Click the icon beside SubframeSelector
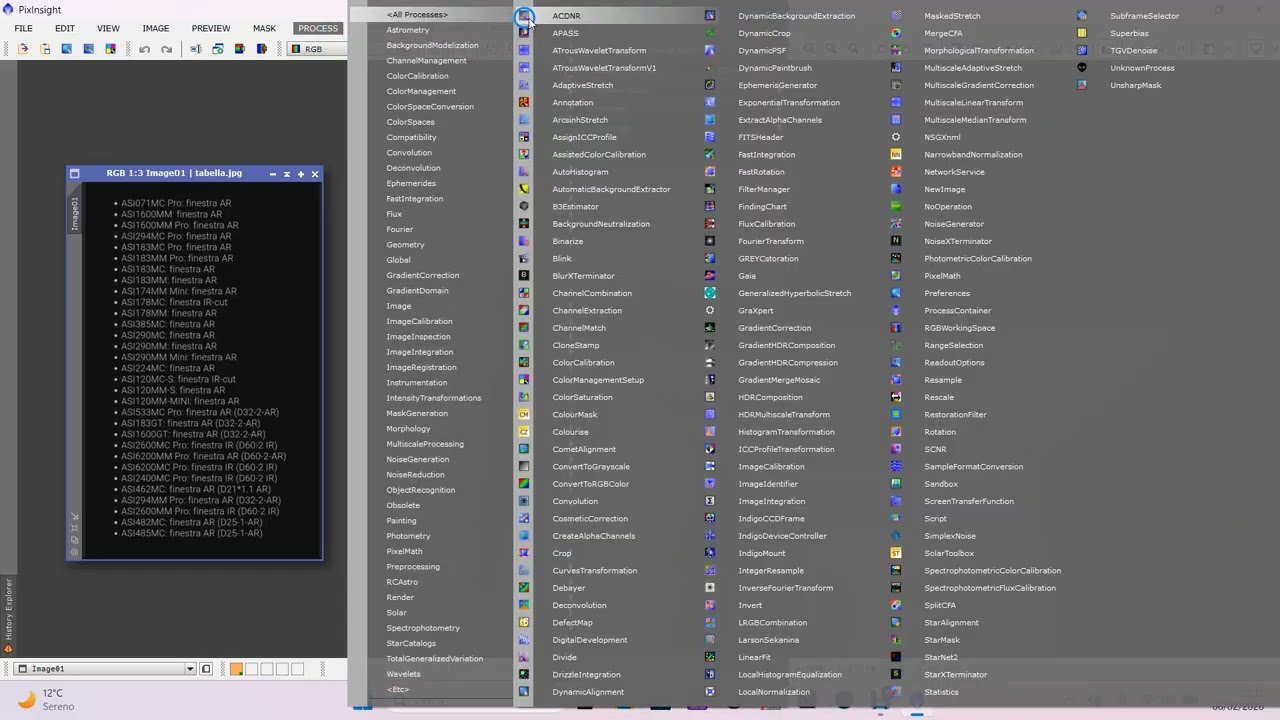Image resolution: width=1280 pixels, height=720 pixels. tap(1082, 16)
